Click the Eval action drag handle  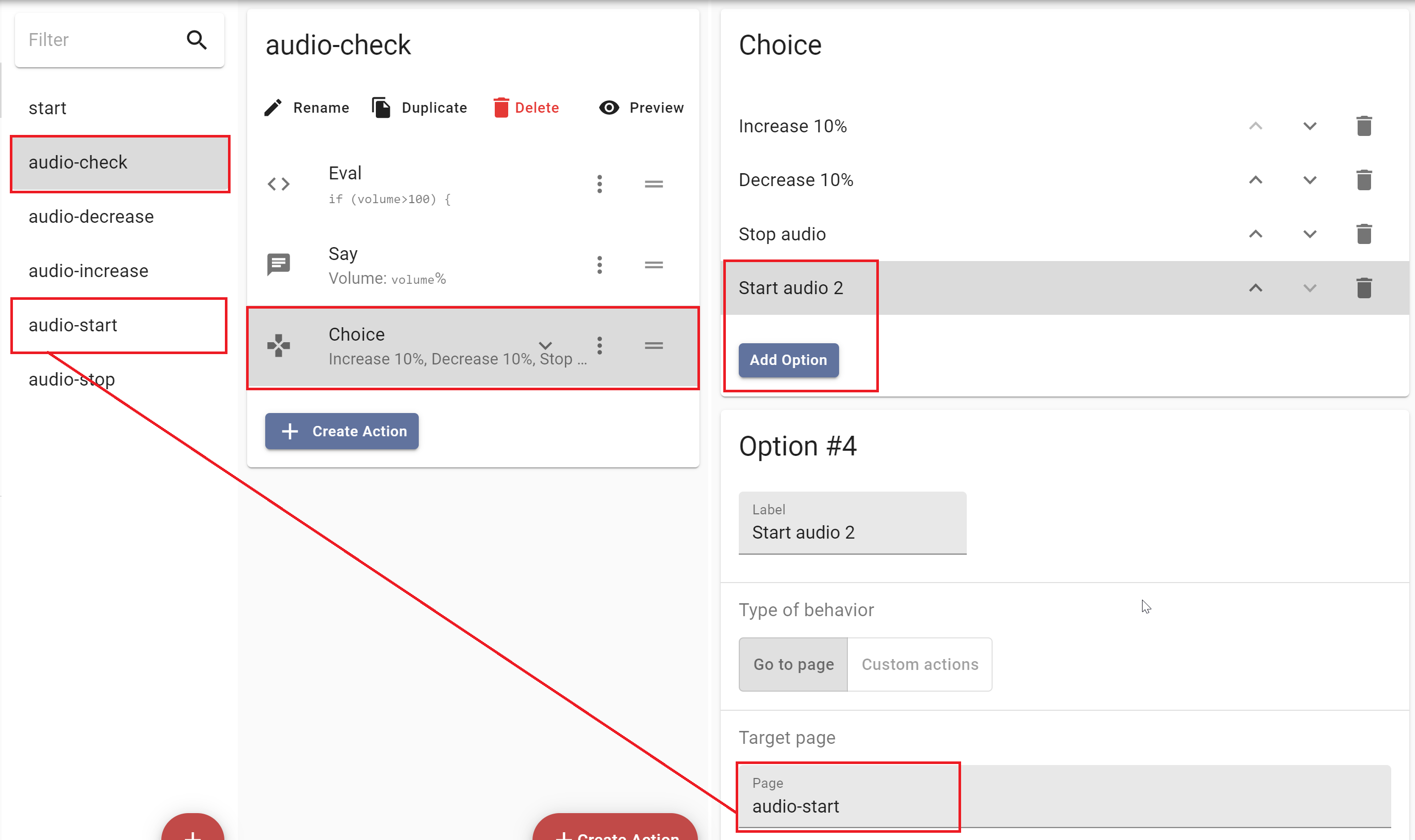coord(653,184)
